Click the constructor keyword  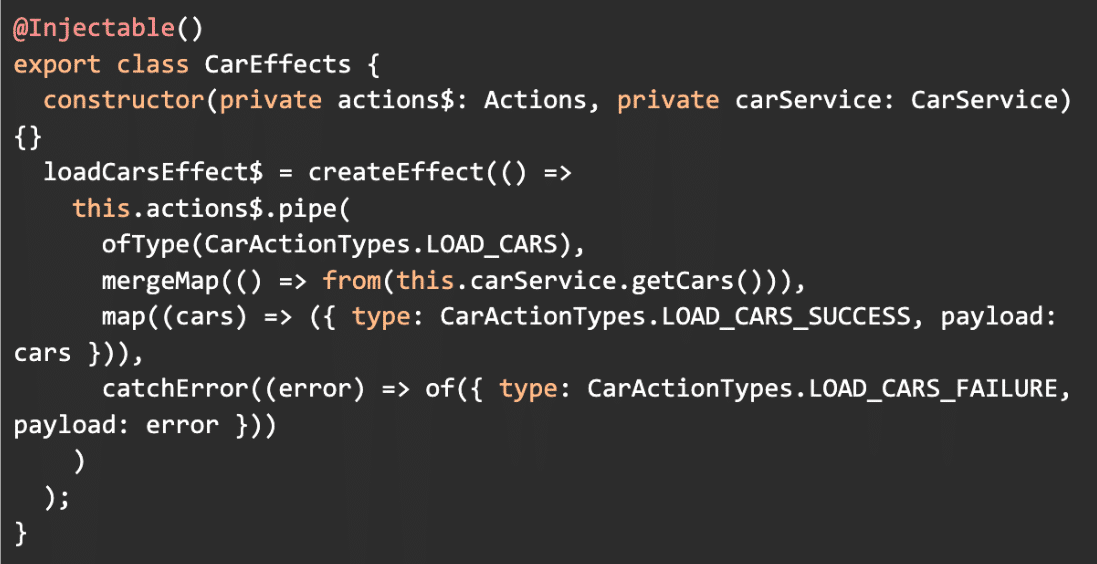point(124,100)
